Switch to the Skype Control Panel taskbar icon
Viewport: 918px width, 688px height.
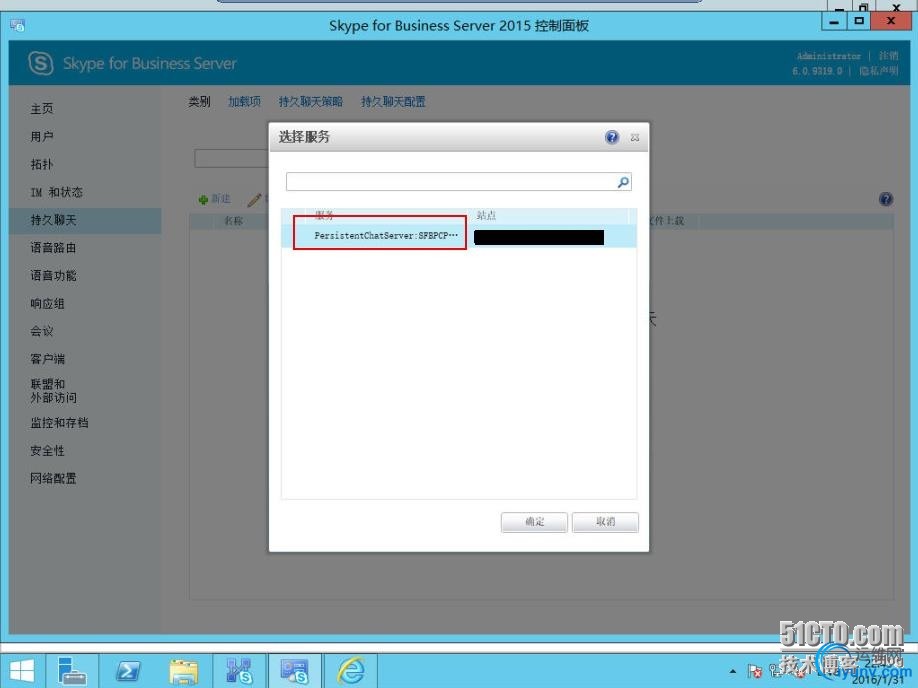(294, 671)
